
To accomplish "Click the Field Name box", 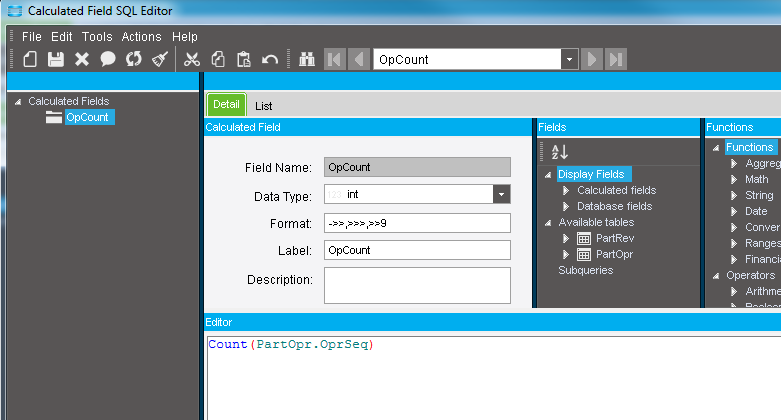I will tap(417, 167).
